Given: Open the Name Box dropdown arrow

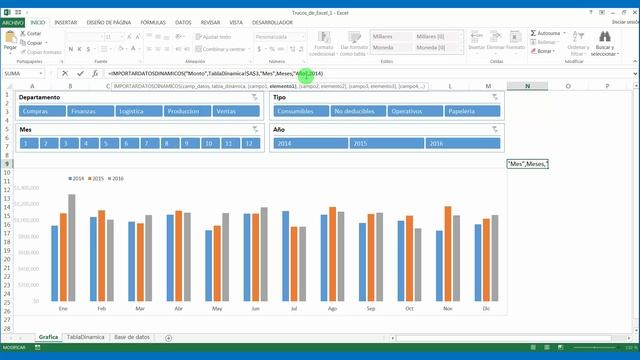Looking at the screenshot, I should click(41, 73).
